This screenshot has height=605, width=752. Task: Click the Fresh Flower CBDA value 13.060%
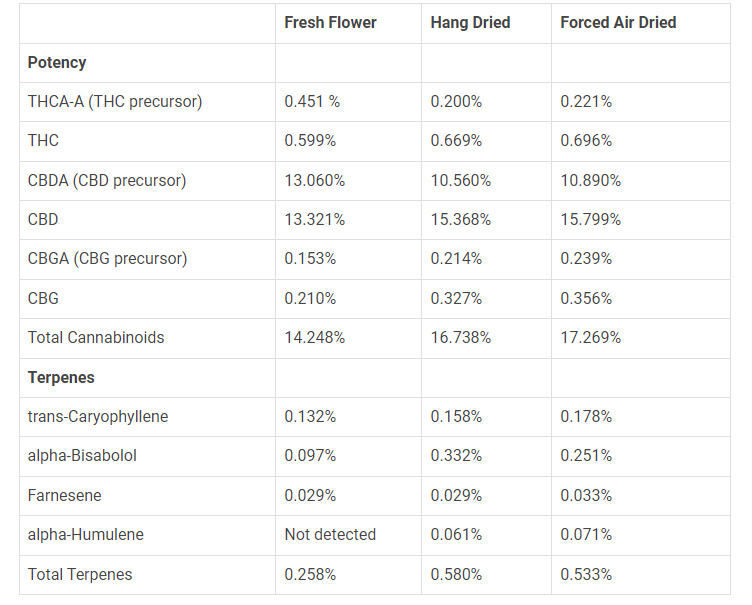(314, 181)
